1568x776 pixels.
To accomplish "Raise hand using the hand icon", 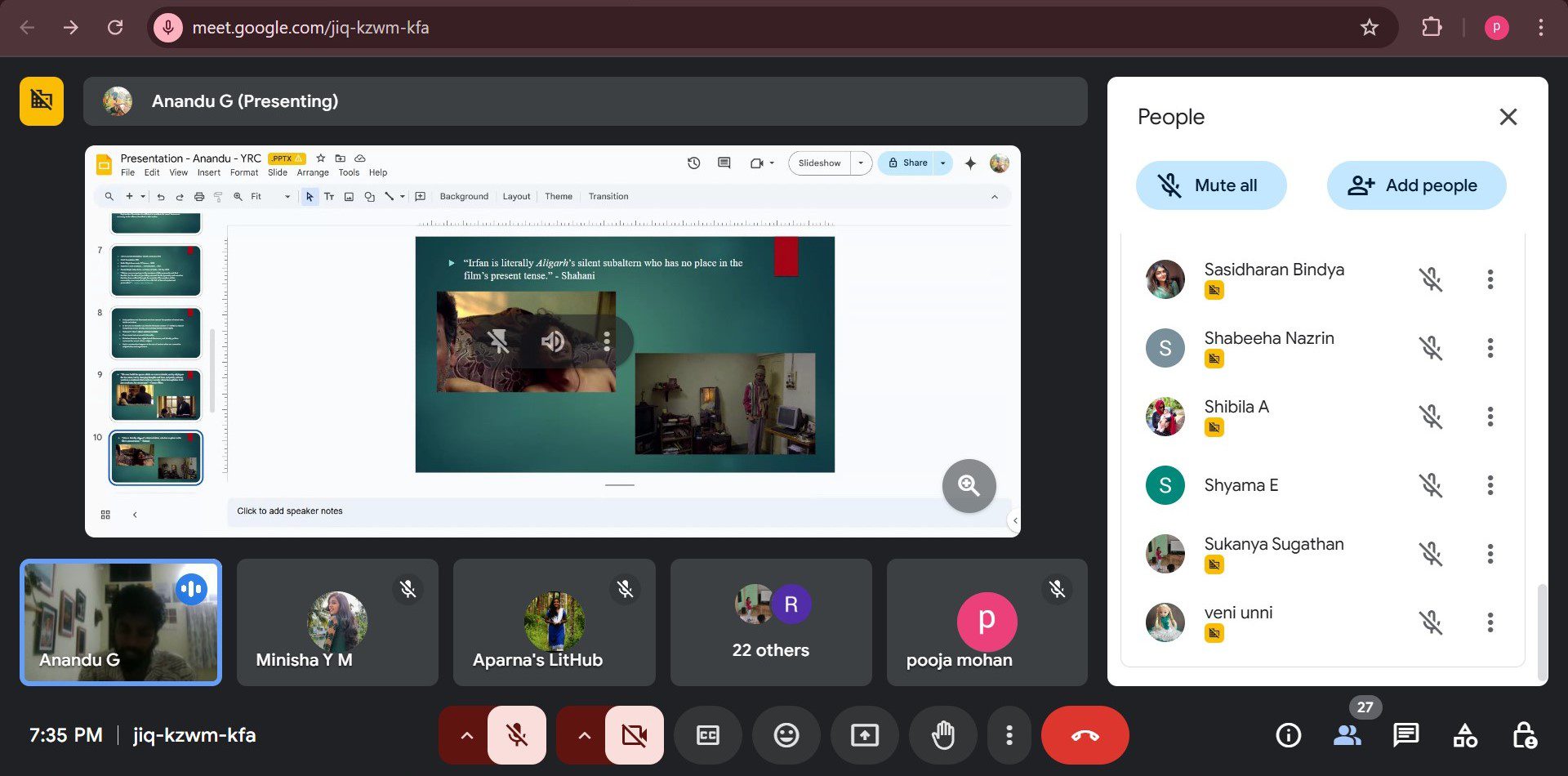I will [x=943, y=735].
